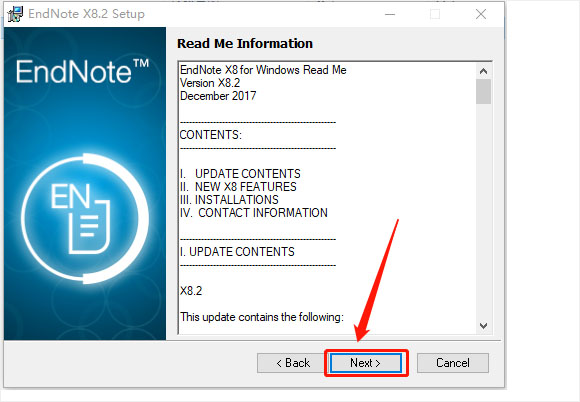The height and width of the screenshot is (402, 580).
Task: Click the 'EndNote X8 for Windows Read Me' line
Action: tap(263, 70)
